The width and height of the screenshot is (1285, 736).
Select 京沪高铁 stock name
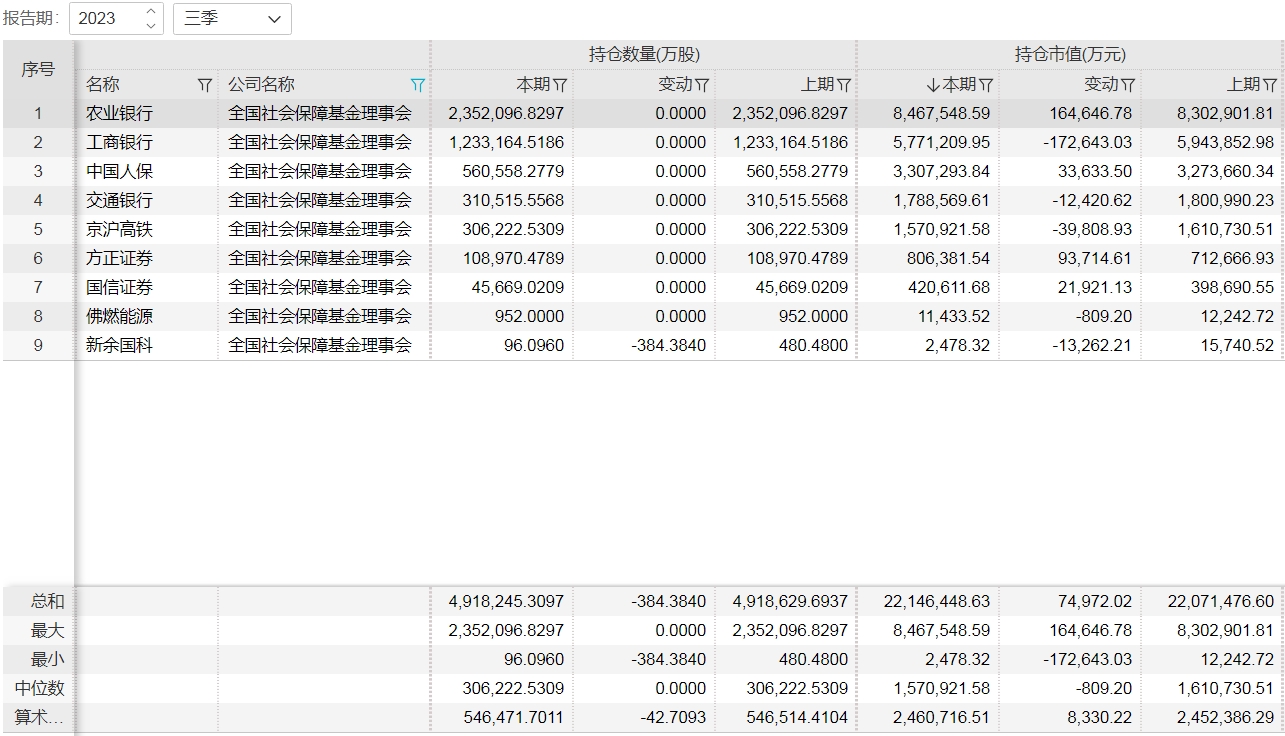(120, 230)
